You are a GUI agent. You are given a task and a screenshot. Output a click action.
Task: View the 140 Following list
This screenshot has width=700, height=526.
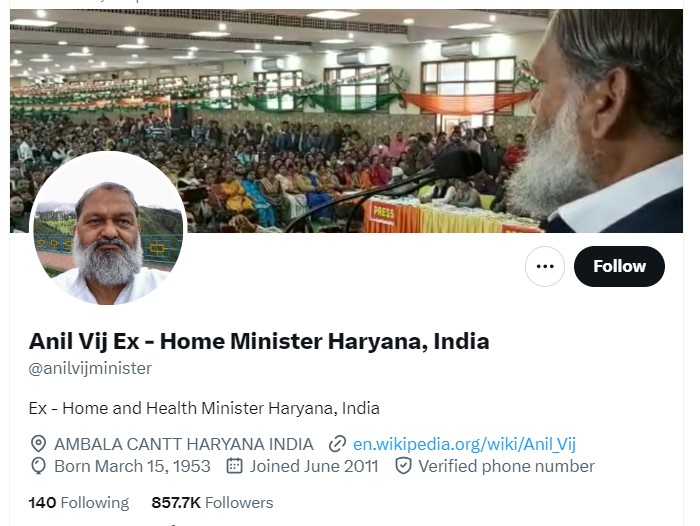pyautogui.click(x=79, y=503)
